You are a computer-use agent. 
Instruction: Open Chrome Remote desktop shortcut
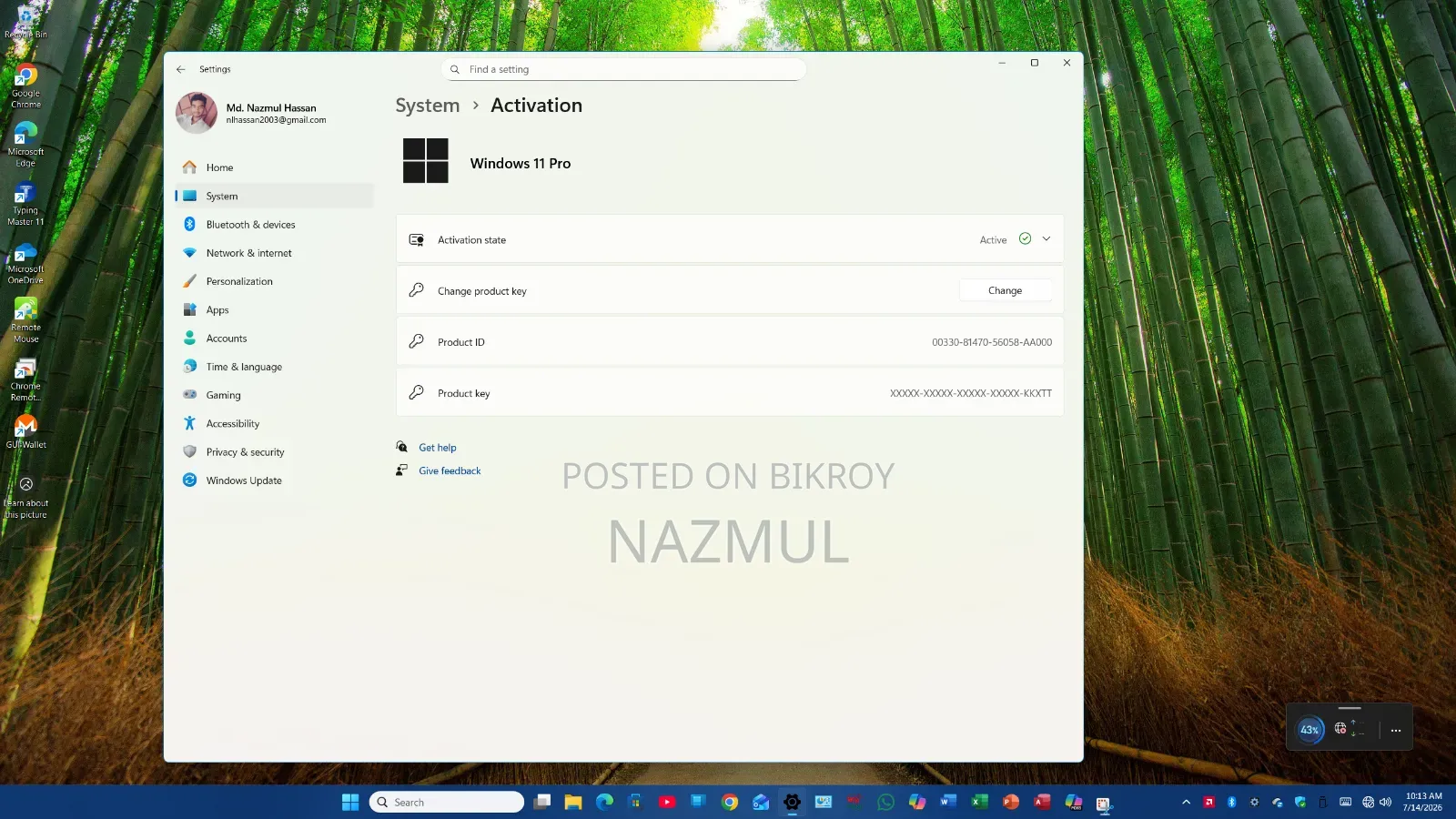pos(25,380)
